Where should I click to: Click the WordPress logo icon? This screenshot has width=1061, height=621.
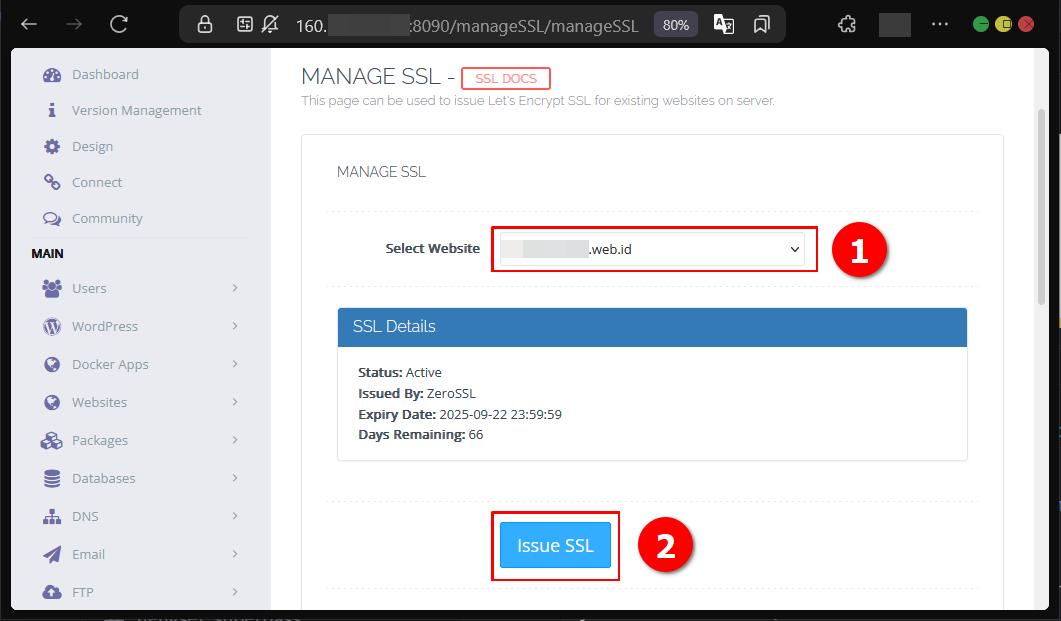click(x=52, y=327)
